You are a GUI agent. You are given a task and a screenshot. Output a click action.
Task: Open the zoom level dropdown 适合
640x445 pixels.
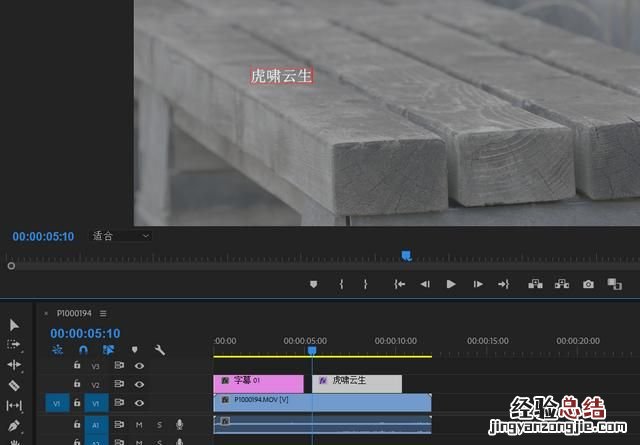pos(121,236)
